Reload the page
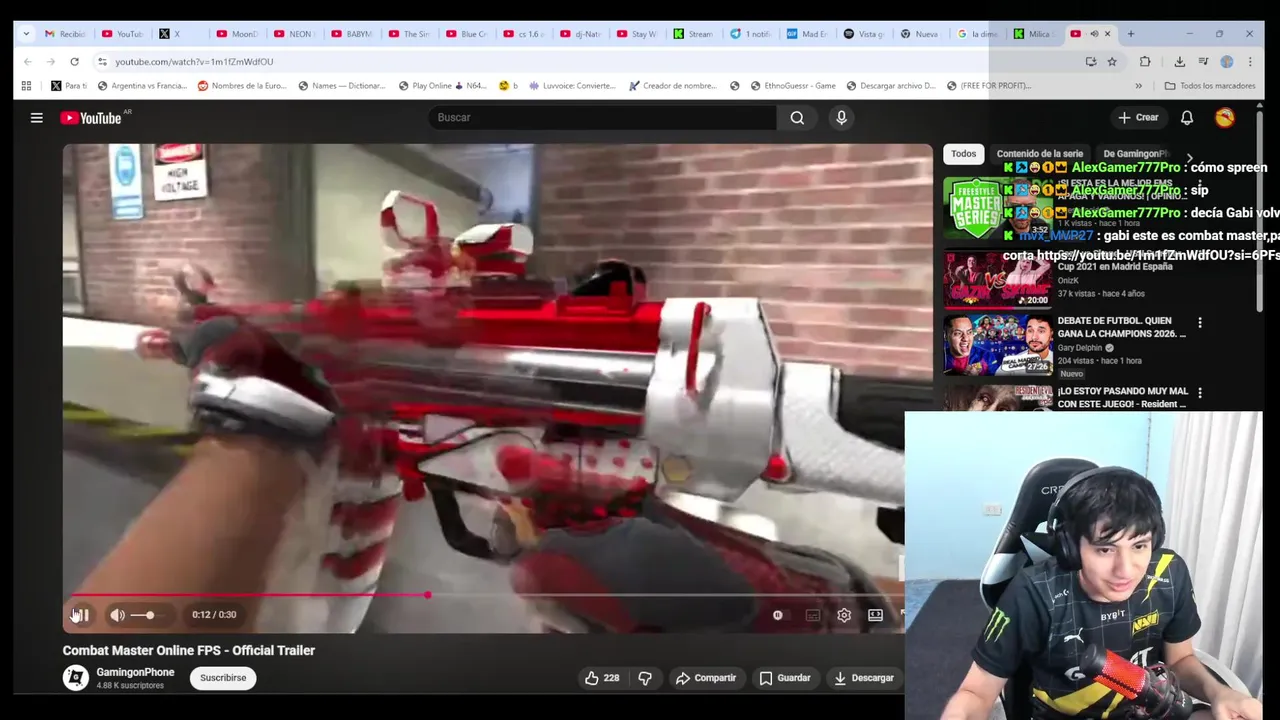Image resolution: width=1280 pixels, height=720 pixels. click(x=74, y=61)
